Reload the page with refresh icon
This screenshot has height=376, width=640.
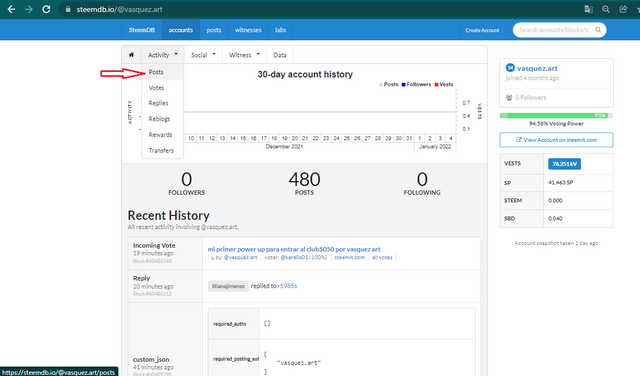(x=46, y=9)
